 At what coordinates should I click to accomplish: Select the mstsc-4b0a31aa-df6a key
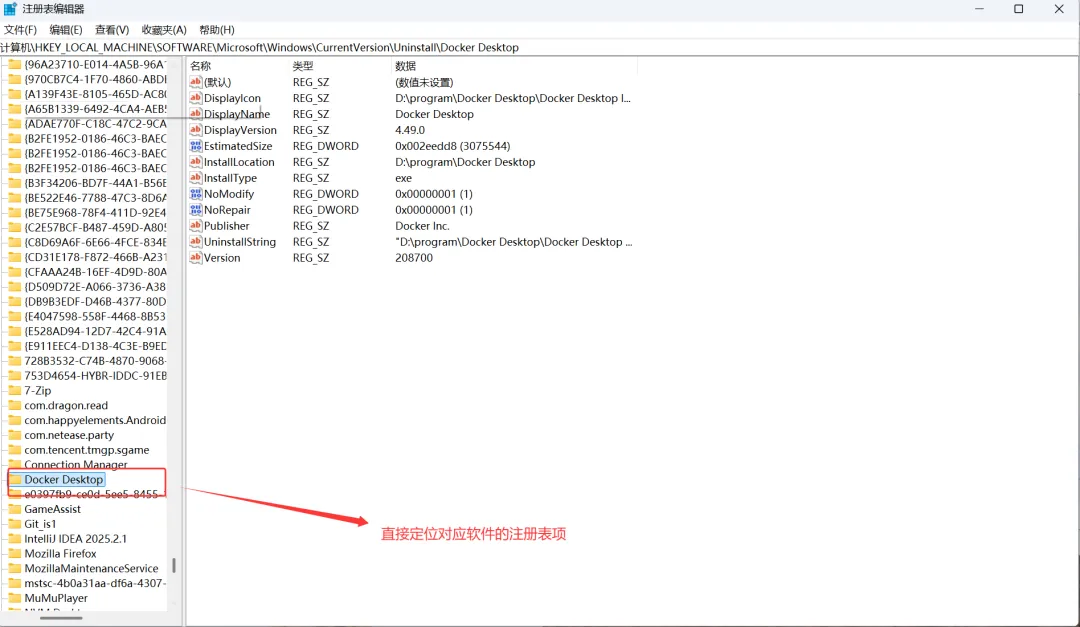(95, 583)
